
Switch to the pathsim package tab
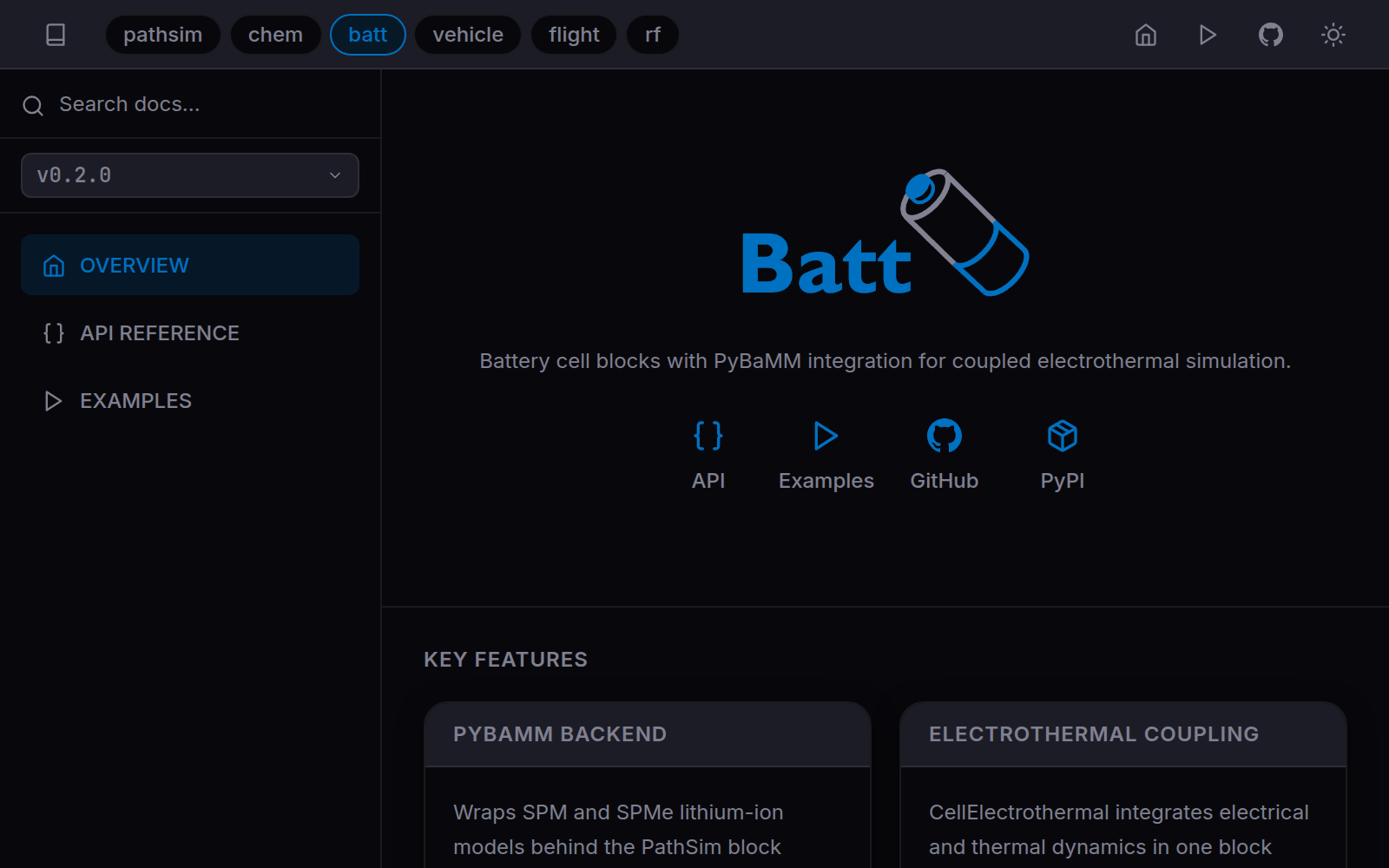(x=163, y=35)
